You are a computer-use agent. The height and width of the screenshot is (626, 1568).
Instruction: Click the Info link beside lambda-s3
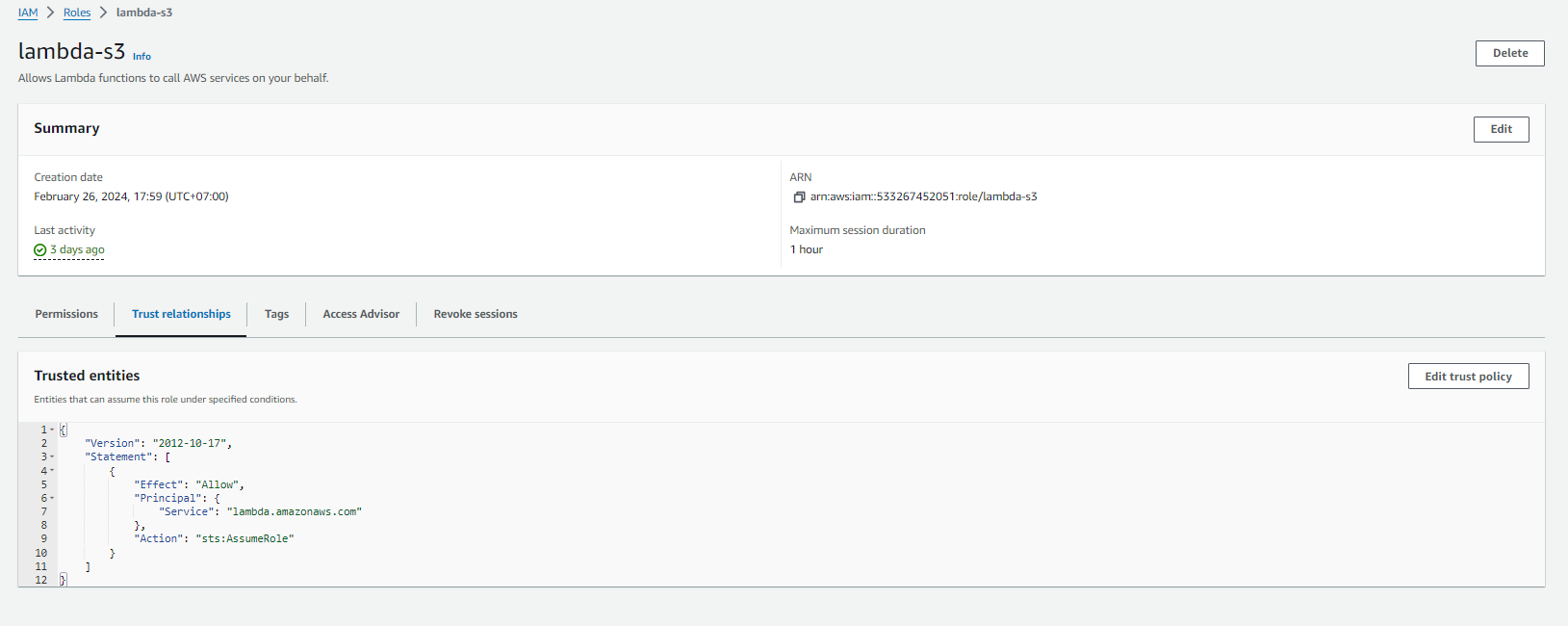[141, 57]
